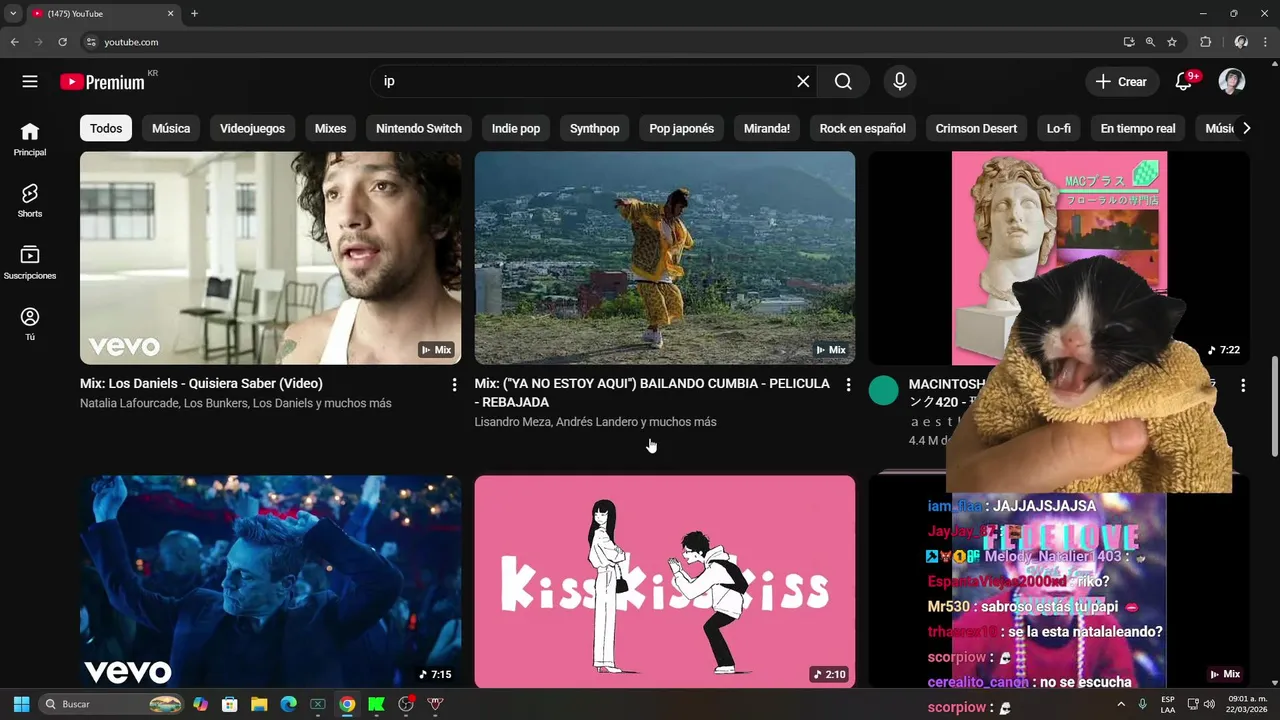Open options menu for Los Daniels mix
The width and height of the screenshot is (1280, 720).
tap(454, 384)
